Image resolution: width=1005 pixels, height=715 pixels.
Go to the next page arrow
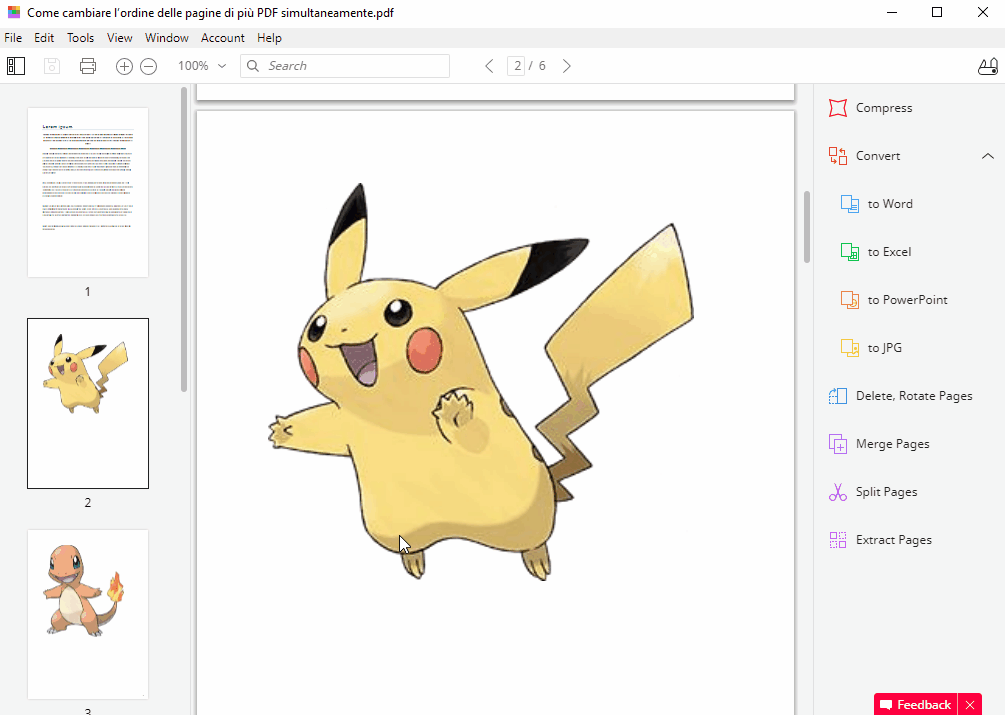(567, 66)
